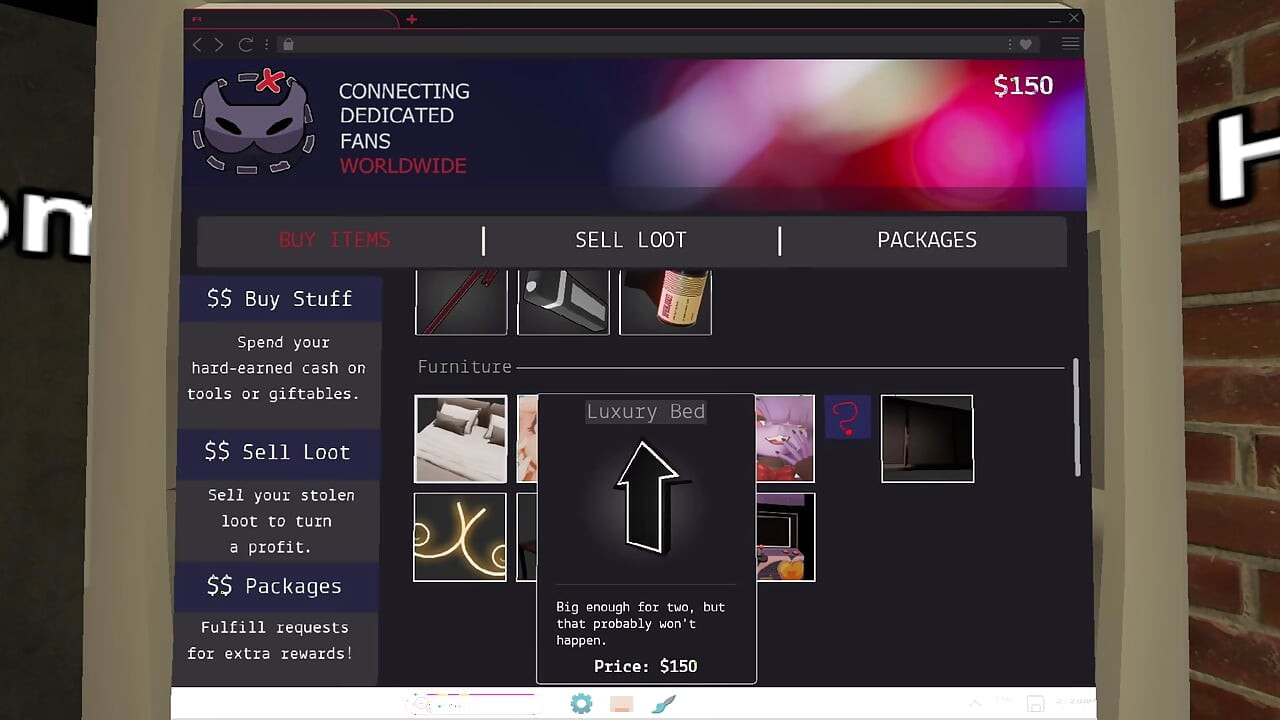Select the black-and-white device item
This screenshot has width=1280, height=720.
[x=563, y=302]
